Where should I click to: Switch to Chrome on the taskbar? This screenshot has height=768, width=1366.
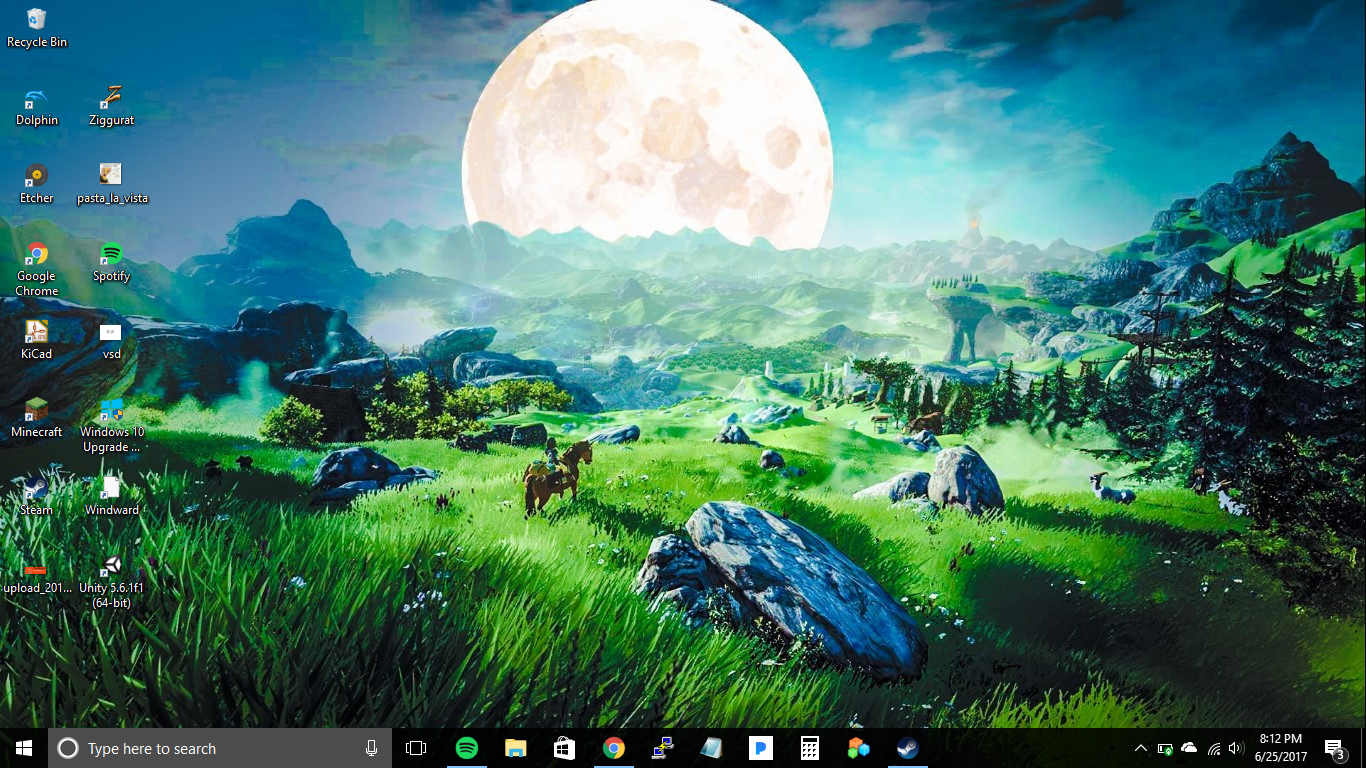point(613,748)
